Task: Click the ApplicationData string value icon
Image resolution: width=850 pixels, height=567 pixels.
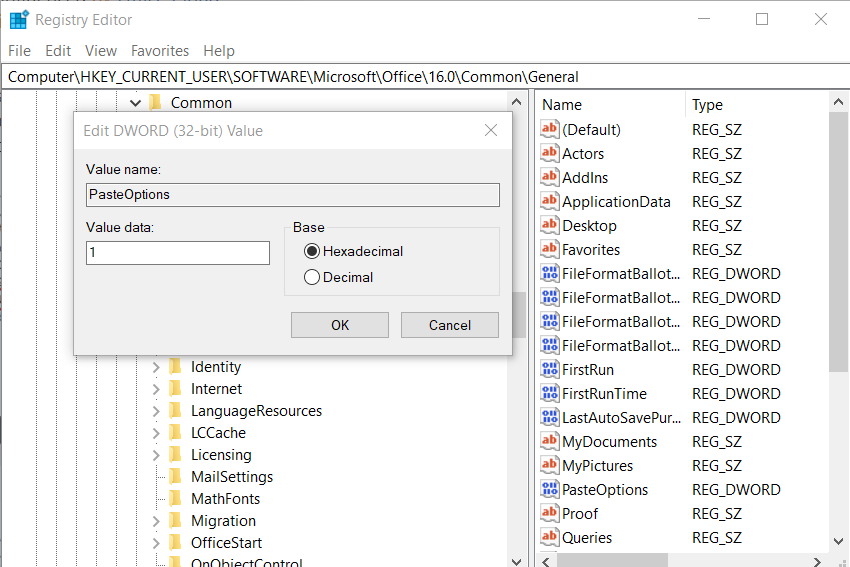Action: [549, 201]
